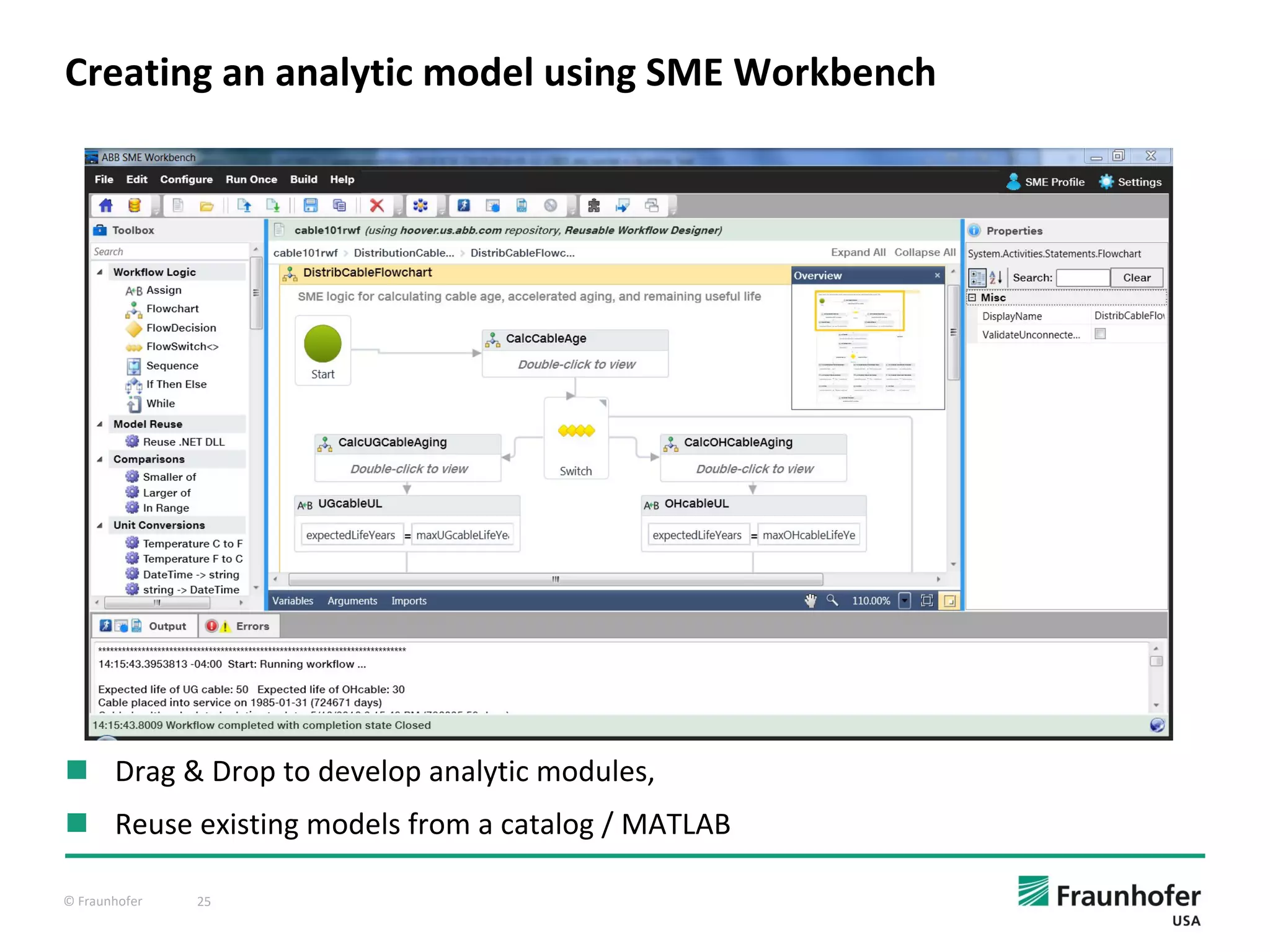Click the fit-to-screen icon in designer footer
The image size is (1270, 952).
(x=927, y=601)
